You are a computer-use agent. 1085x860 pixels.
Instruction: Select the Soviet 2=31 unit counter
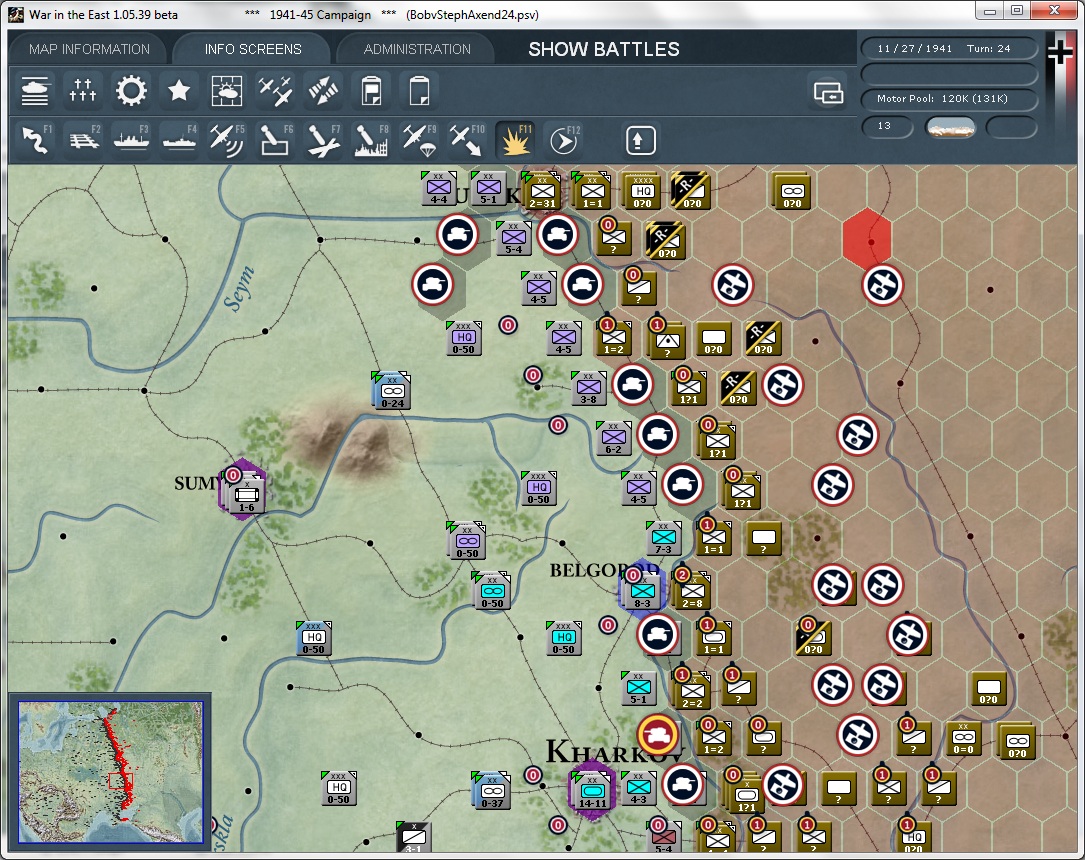(x=542, y=192)
